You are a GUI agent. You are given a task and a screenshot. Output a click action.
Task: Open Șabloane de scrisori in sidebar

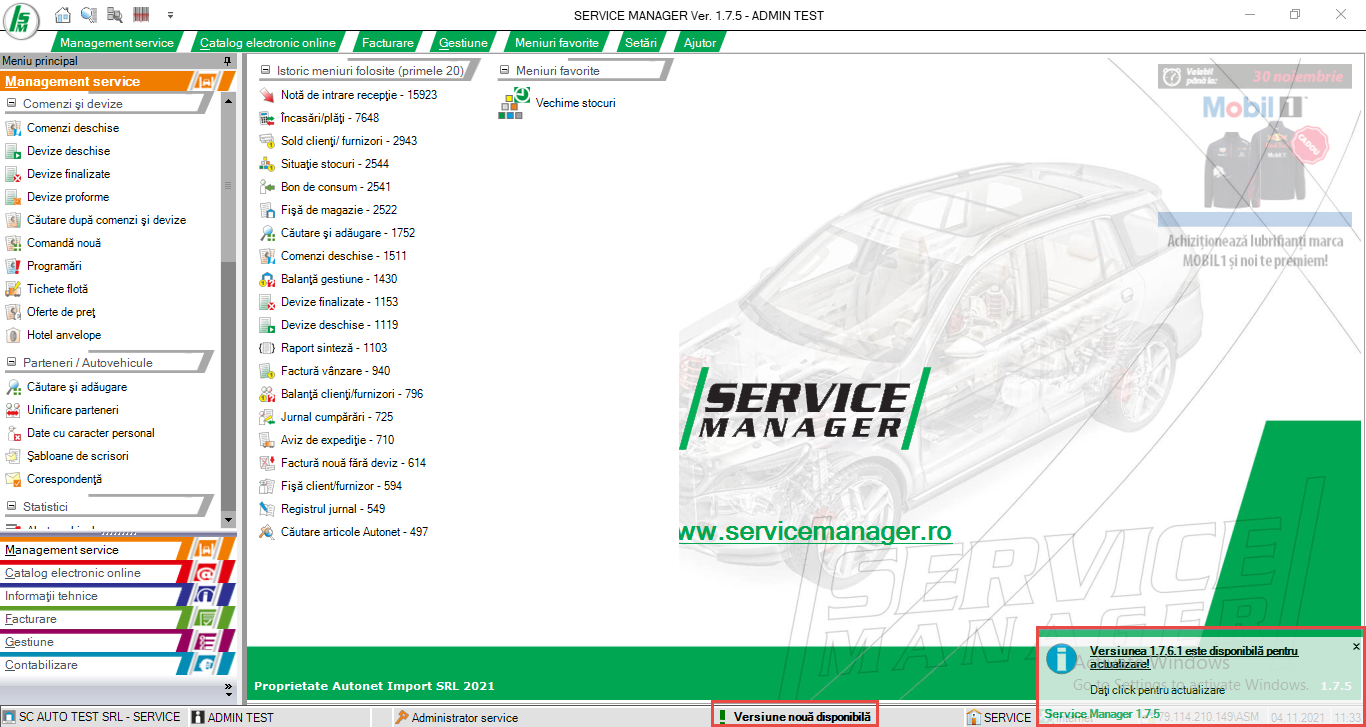(x=77, y=456)
